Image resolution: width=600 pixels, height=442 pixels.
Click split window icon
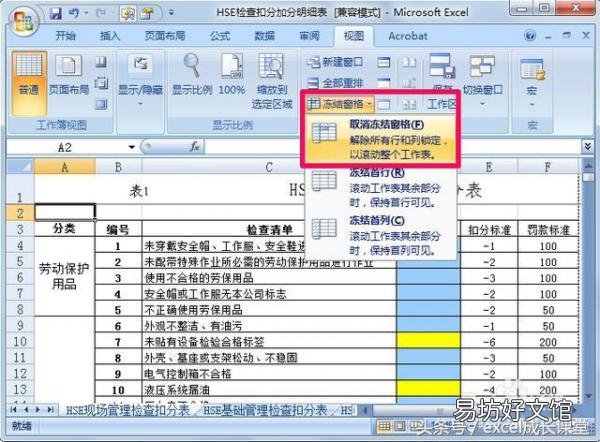(x=384, y=62)
